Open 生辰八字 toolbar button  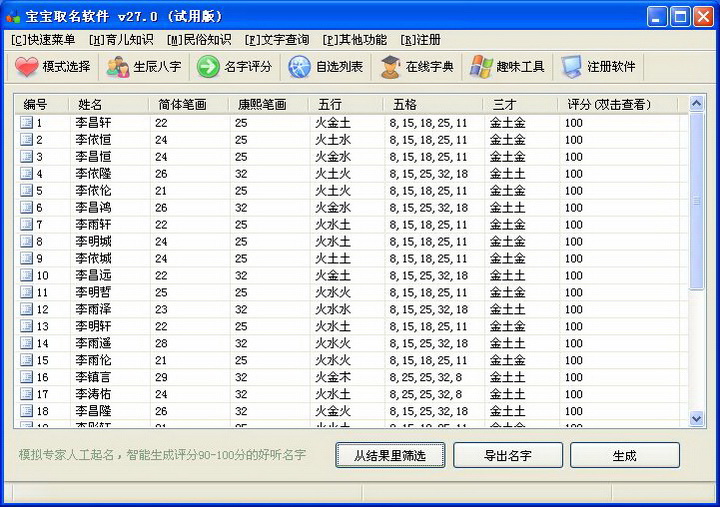pyautogui.click(x=143, y=67)
